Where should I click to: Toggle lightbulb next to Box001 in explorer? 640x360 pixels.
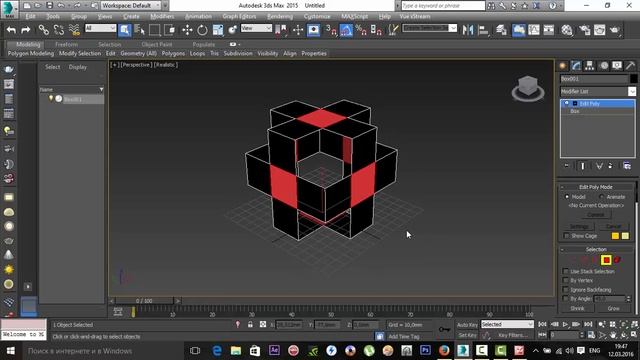(x=51, y=99)
